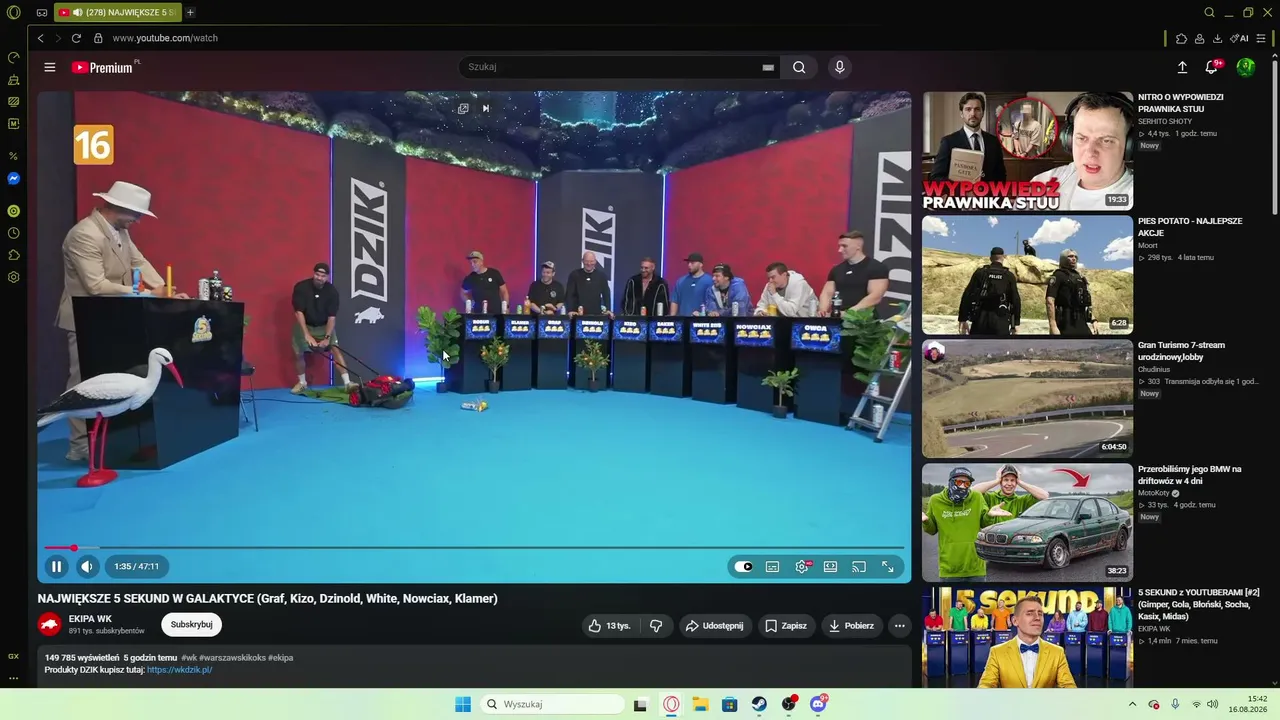Reload the page with the refresh icon
The width and height of the screenshot is (1280, 720).
(76, 38)
